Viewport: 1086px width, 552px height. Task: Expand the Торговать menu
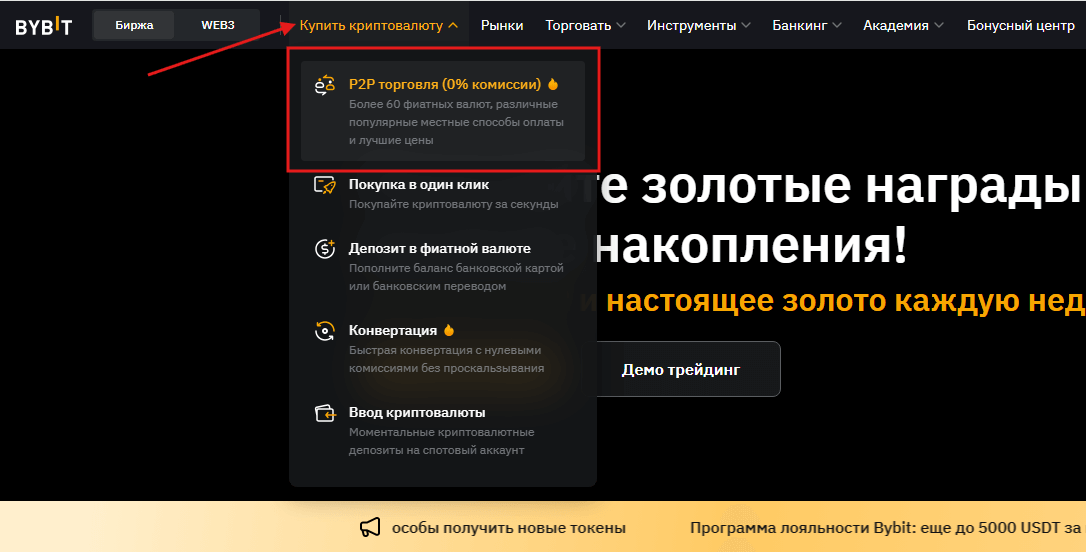[585, 25]
